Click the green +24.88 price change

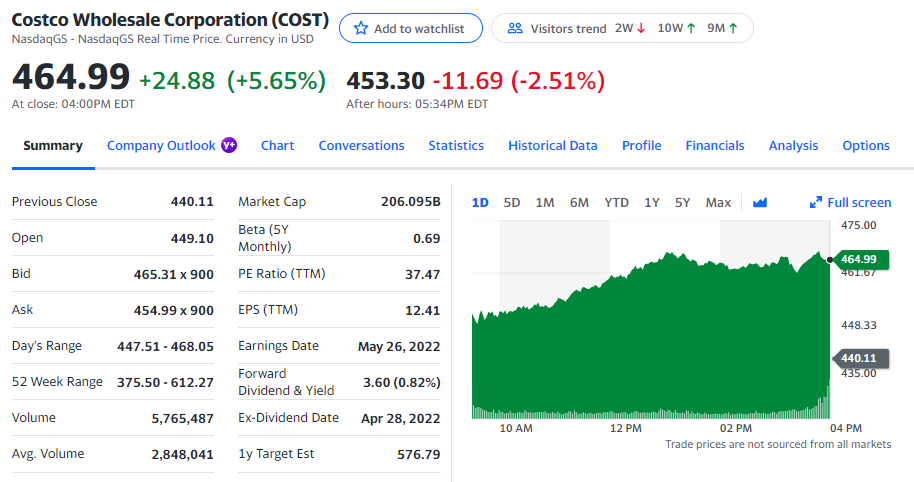[x=177, y=81]
